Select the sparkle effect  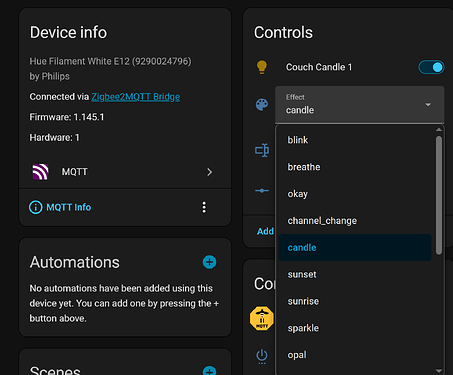[355, 328]
